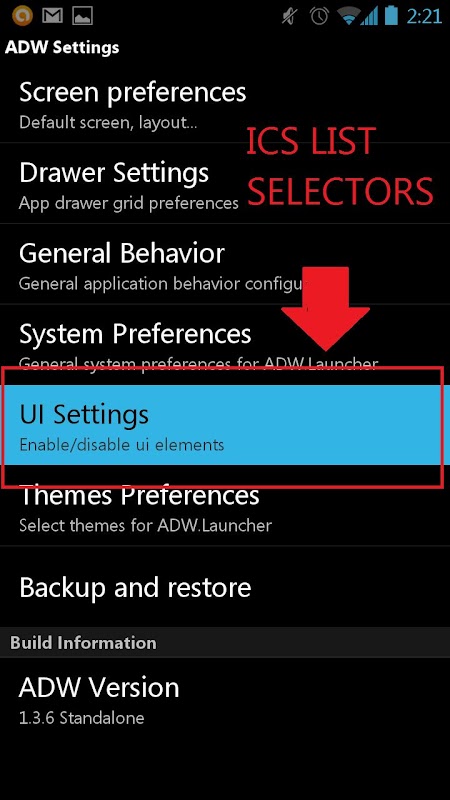The image size is (450, 800).
Task: Click the red downward arrow annotation
Action: point(325,308)
